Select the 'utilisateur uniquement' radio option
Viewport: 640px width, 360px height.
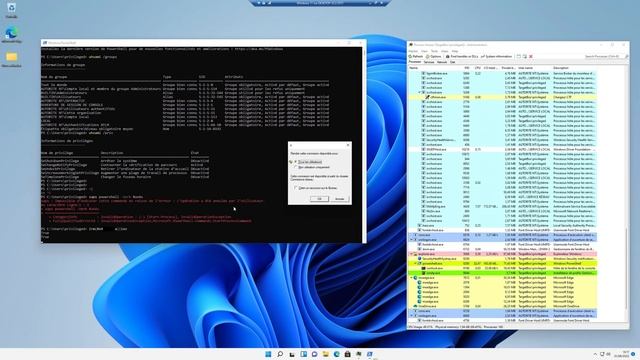coord(296,167)
